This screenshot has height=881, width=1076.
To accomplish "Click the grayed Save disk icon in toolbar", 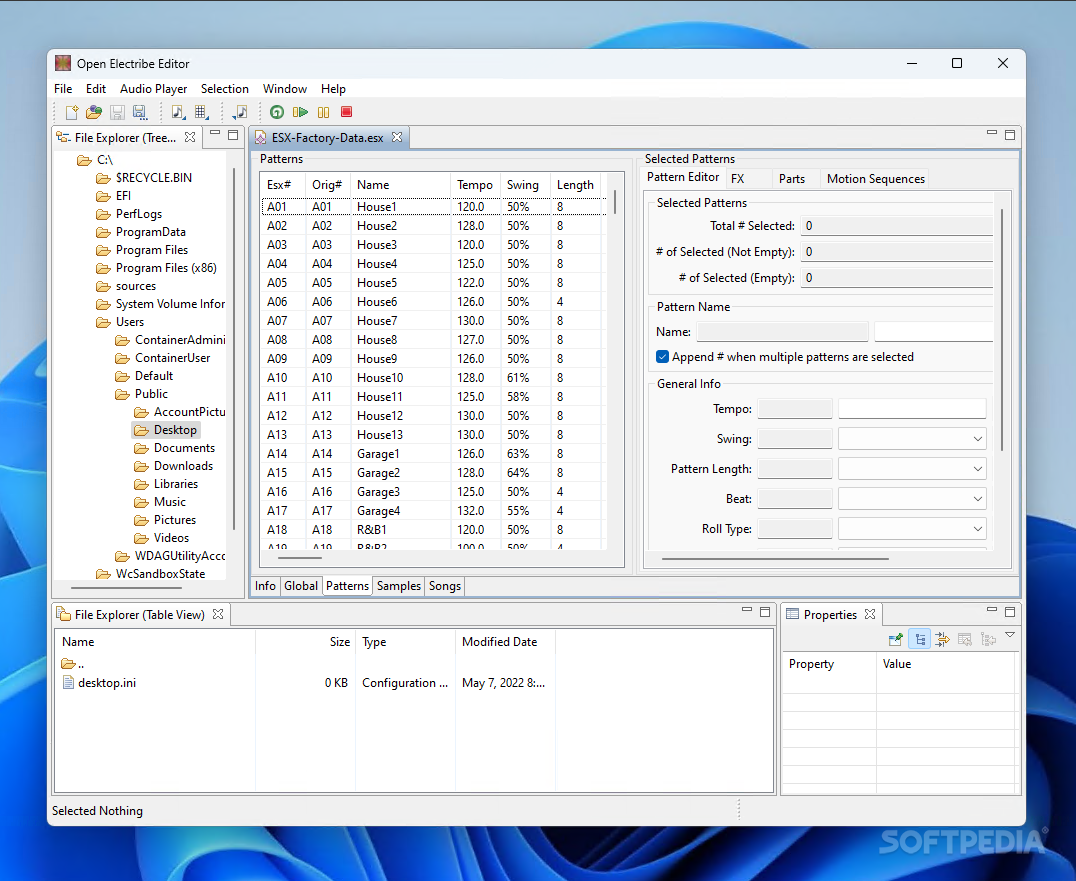I will point(117,112).
